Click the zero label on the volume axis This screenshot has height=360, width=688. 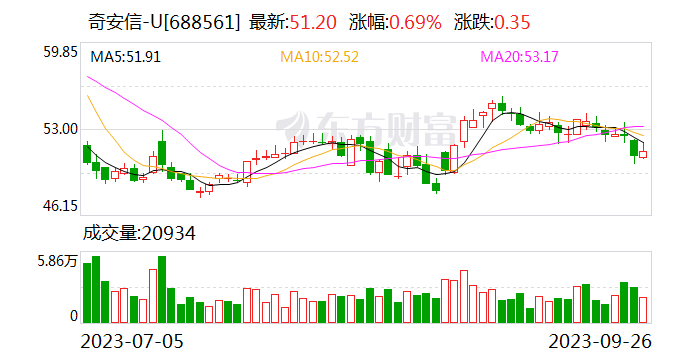tap(74, 316)
